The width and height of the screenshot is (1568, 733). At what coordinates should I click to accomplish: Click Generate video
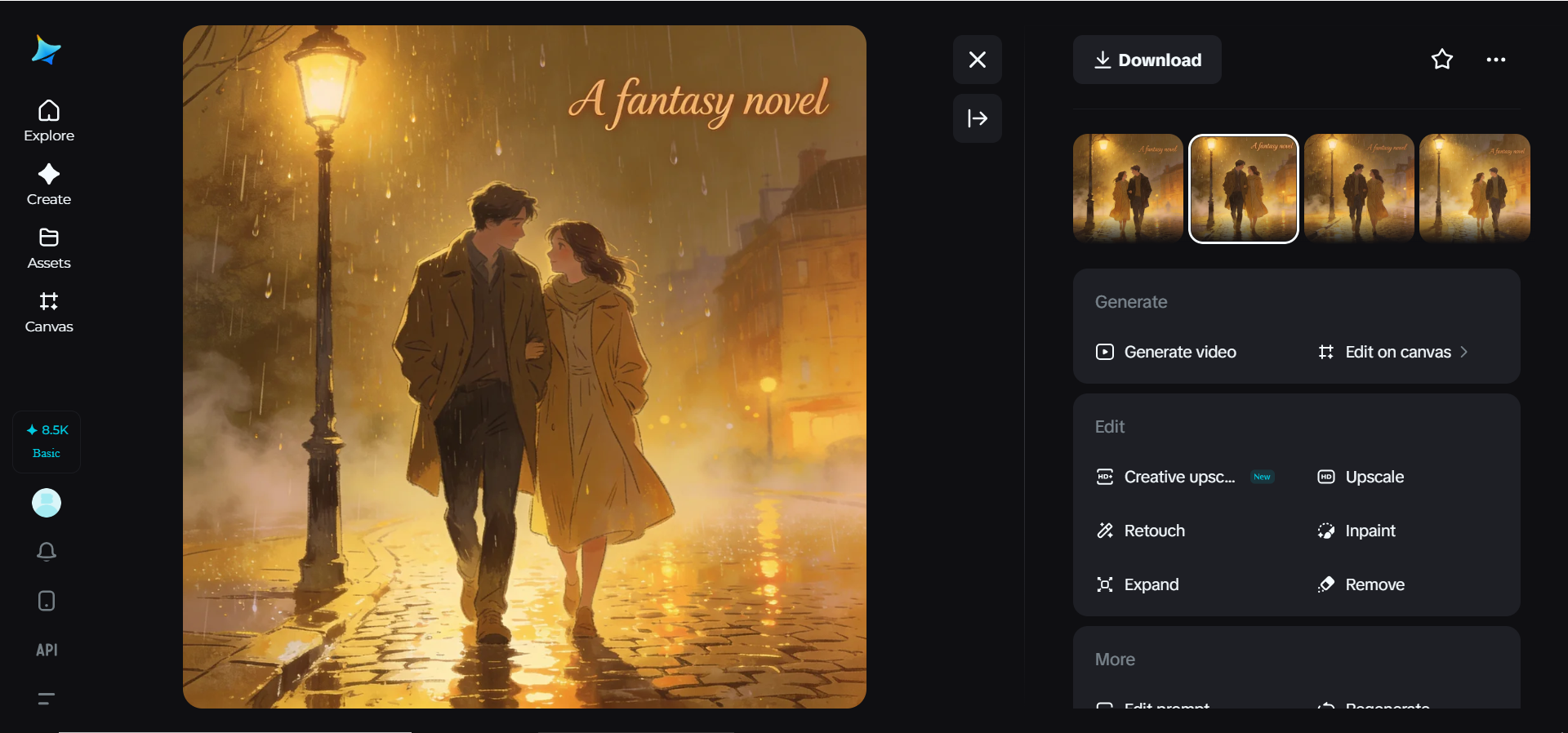pos(1166,352)
